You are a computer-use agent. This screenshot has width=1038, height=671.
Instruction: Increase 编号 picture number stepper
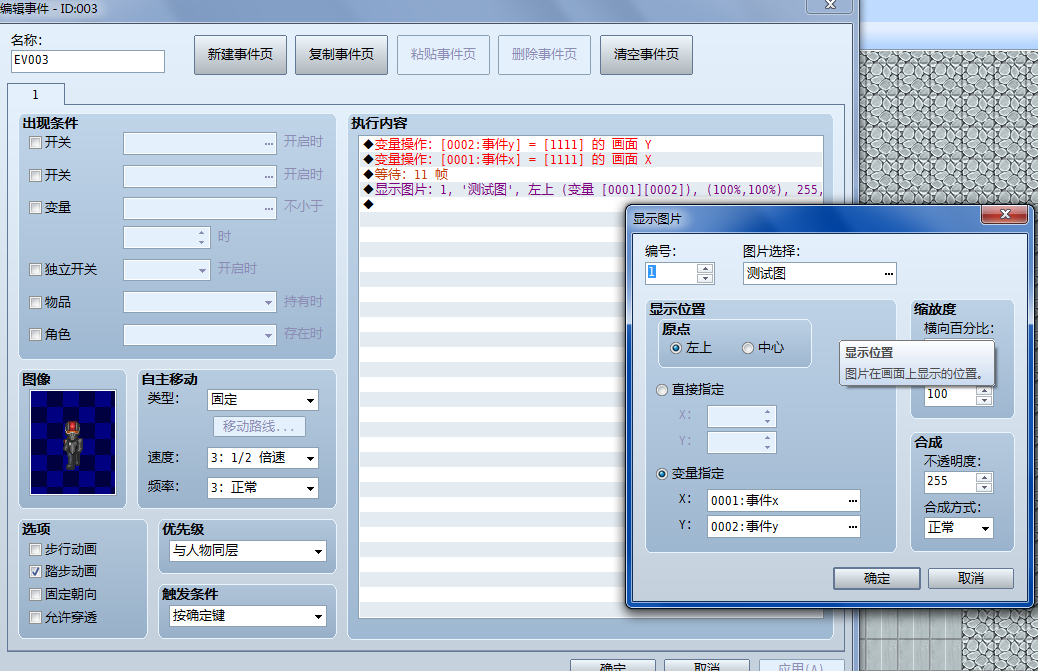point(705,269)
